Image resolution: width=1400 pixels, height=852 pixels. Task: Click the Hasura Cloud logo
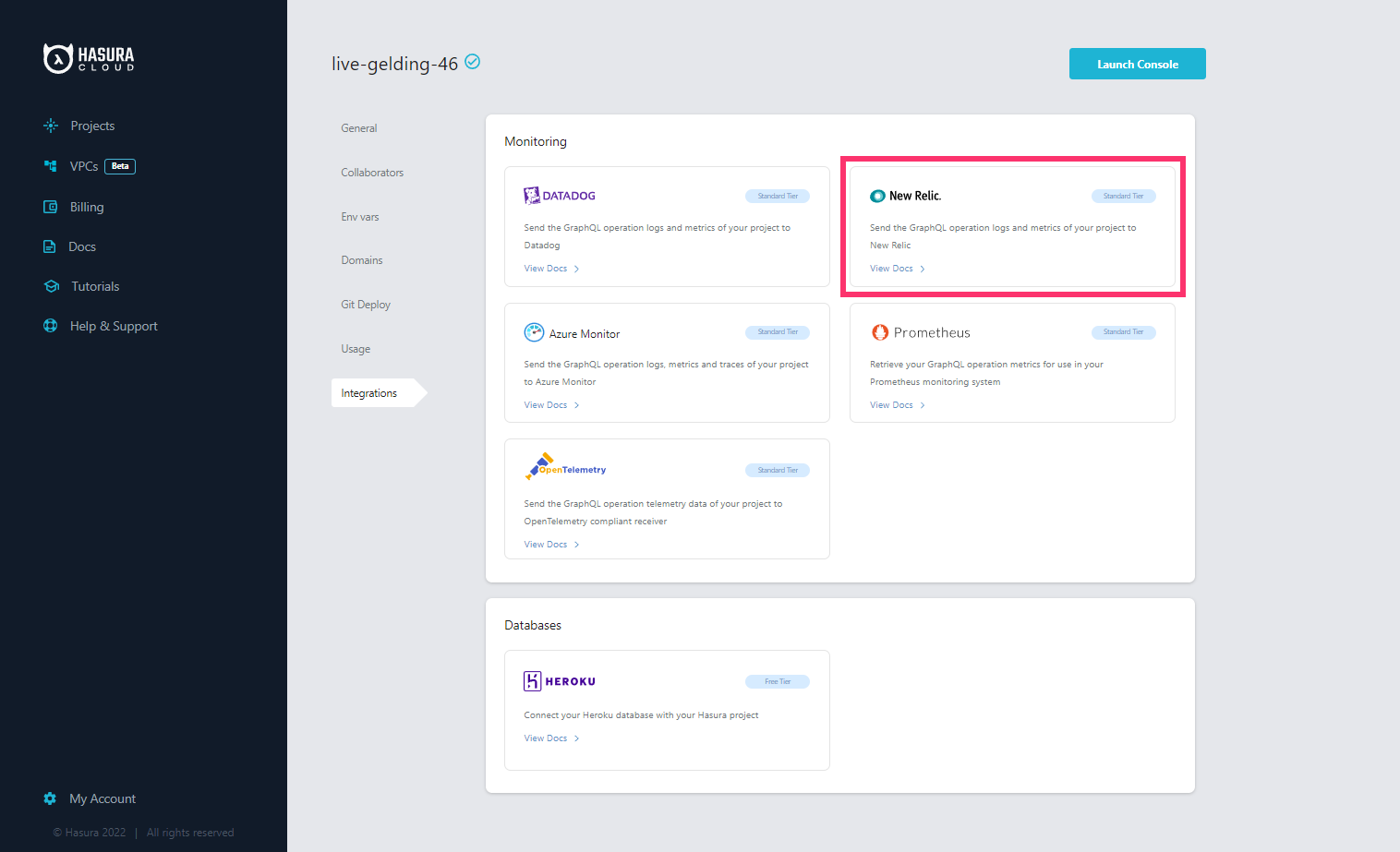click(88, 58)
